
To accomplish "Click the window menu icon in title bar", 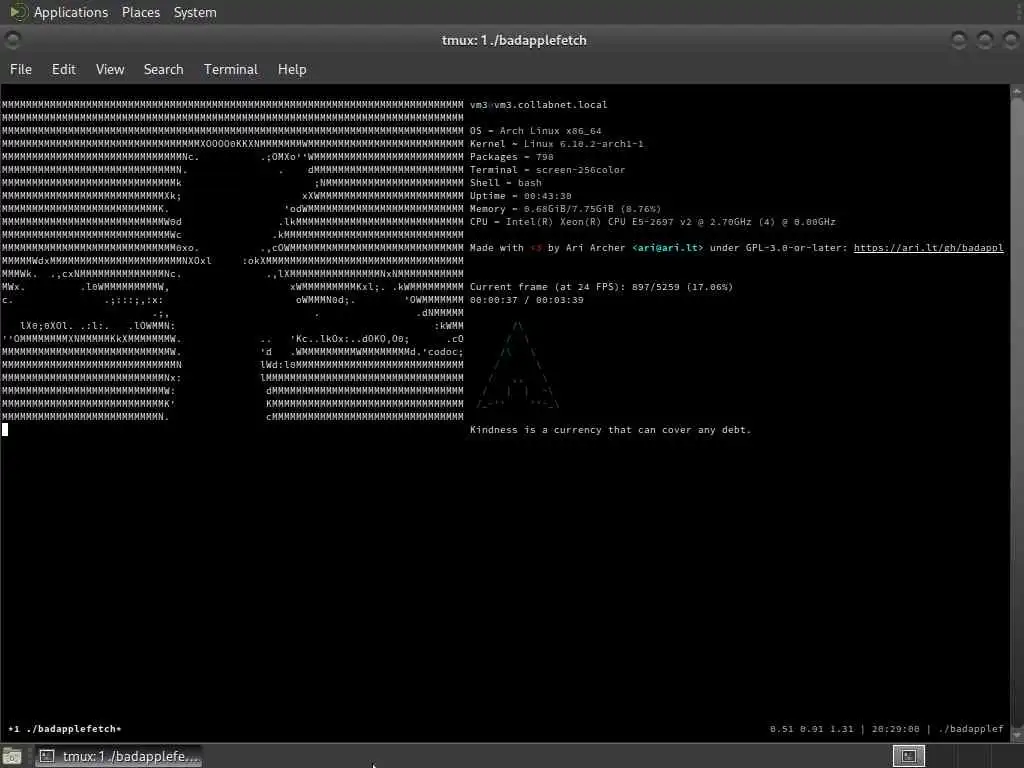I will coord(12,40).
